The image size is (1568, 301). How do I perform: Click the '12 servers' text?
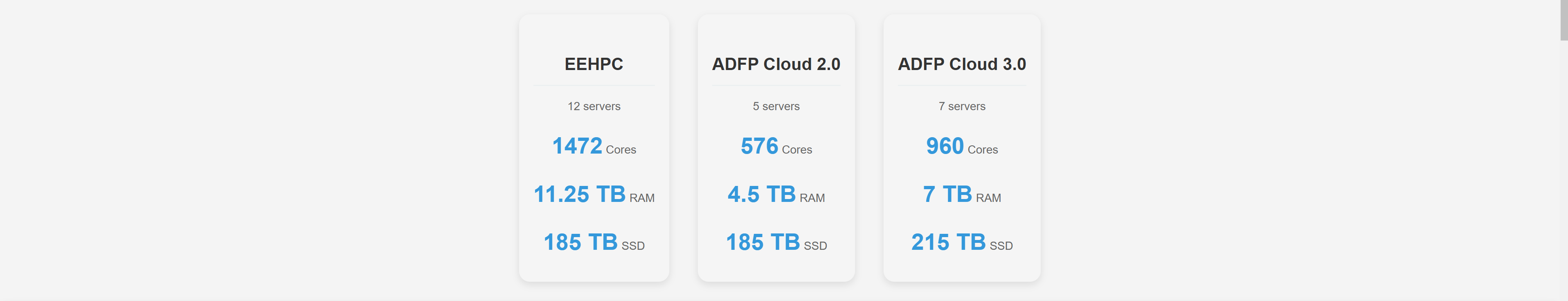pos(594,106)
